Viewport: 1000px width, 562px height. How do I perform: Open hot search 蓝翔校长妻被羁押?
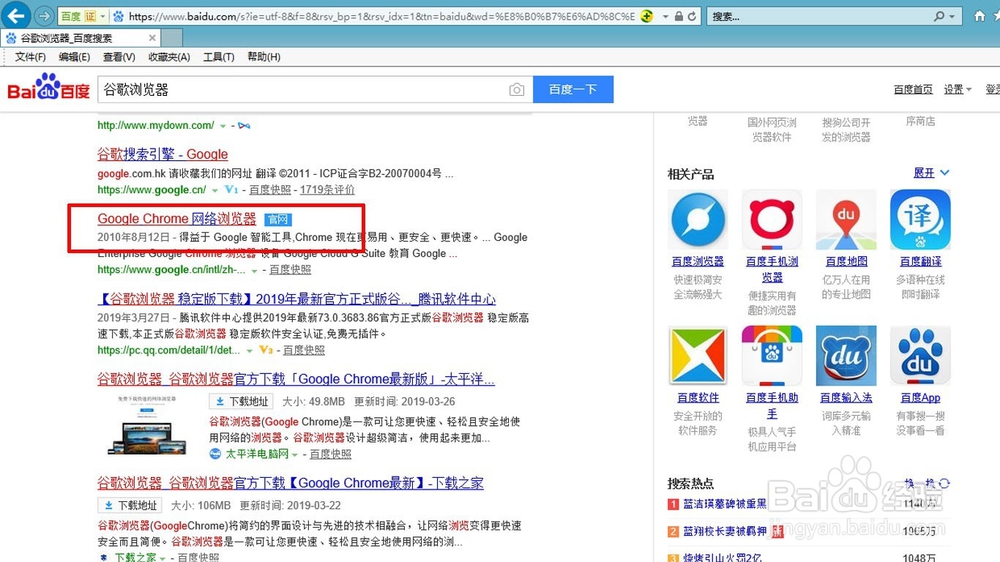click(x=724, y=531)
